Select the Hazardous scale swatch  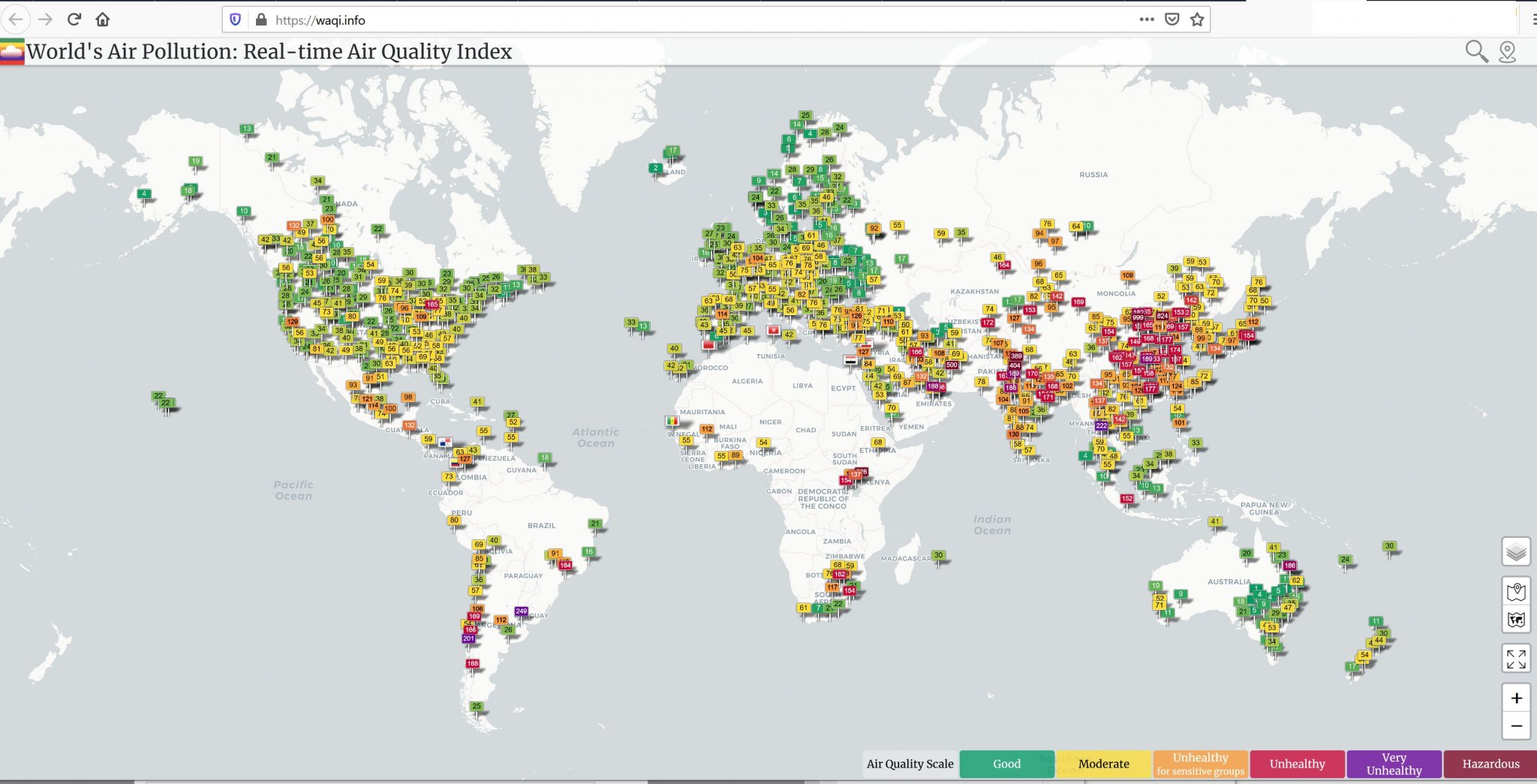pos(1490,764)
